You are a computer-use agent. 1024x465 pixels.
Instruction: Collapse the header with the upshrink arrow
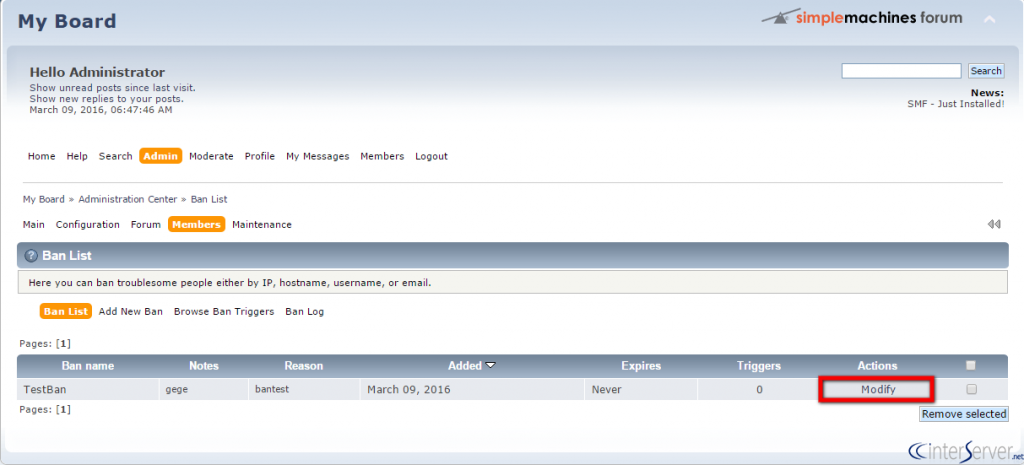989,20
